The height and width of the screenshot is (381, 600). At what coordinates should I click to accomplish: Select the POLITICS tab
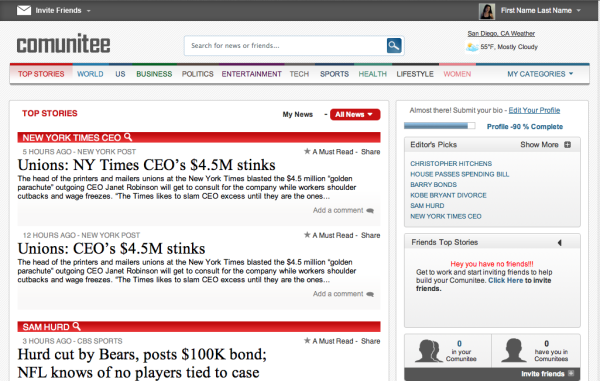(197, 74)
